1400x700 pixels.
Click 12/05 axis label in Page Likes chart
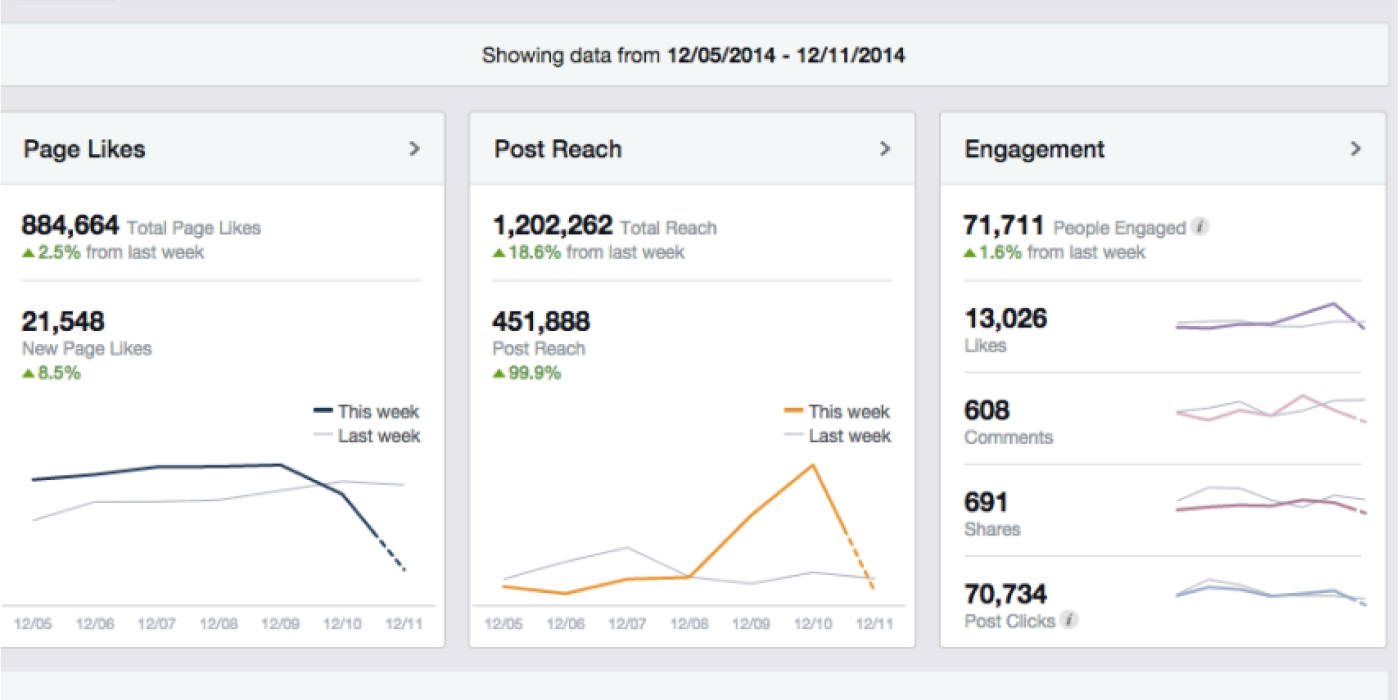[x=33, y=624]
